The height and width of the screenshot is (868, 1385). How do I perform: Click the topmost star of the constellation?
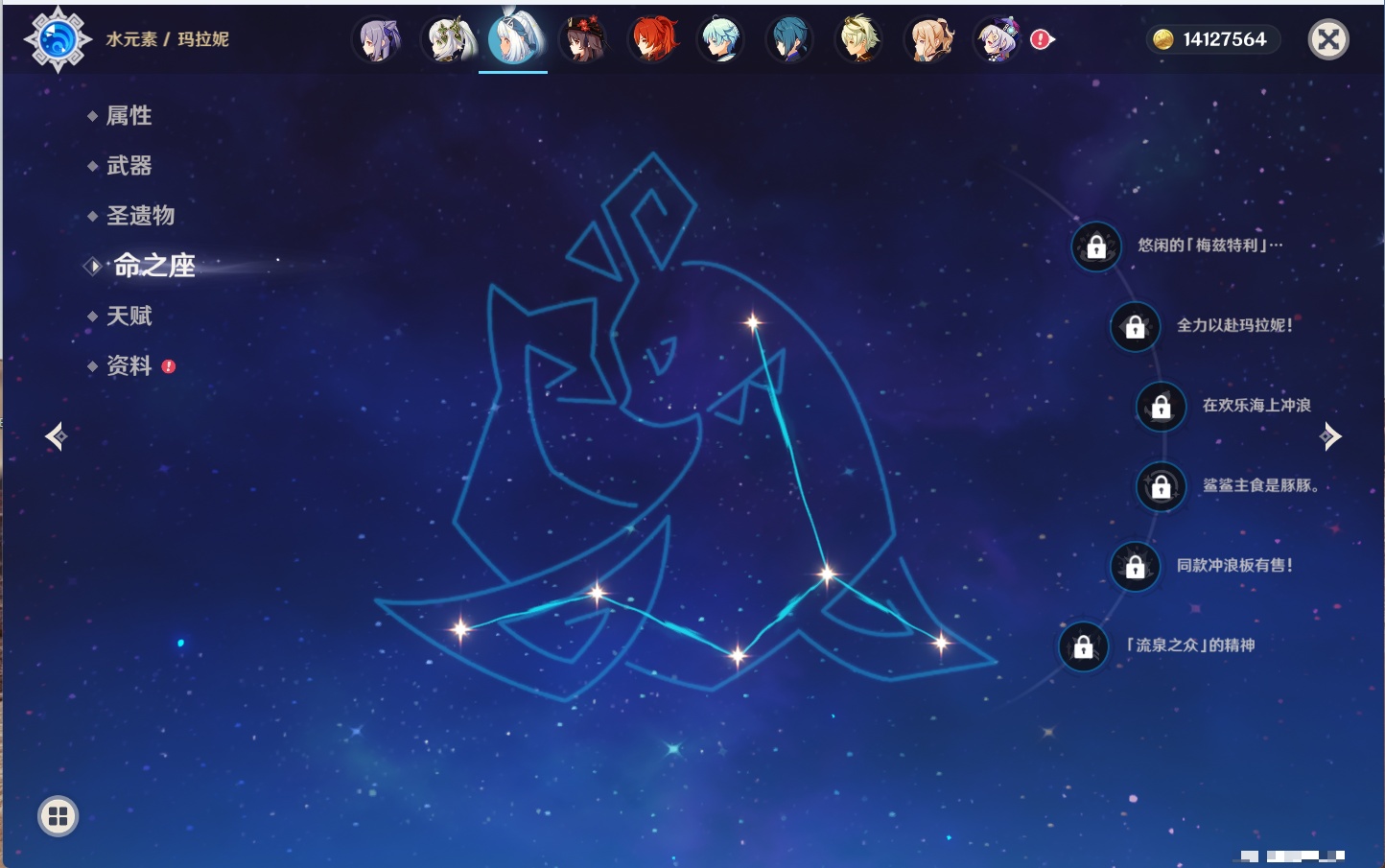pos(753,322)
